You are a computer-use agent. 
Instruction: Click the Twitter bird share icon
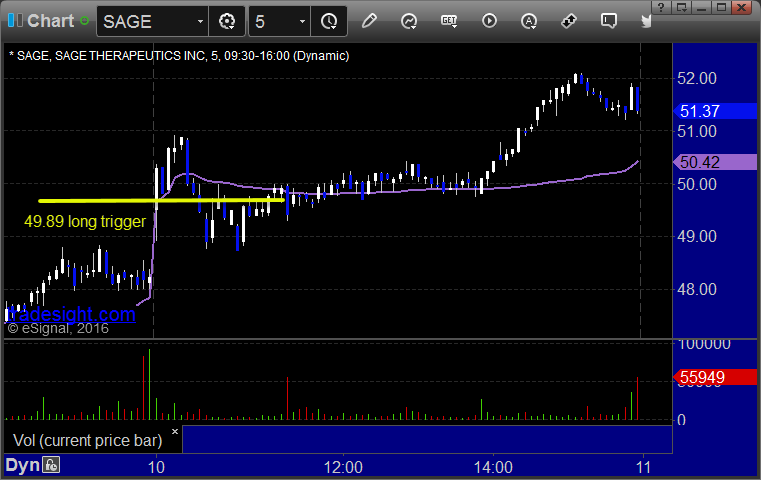646,21
